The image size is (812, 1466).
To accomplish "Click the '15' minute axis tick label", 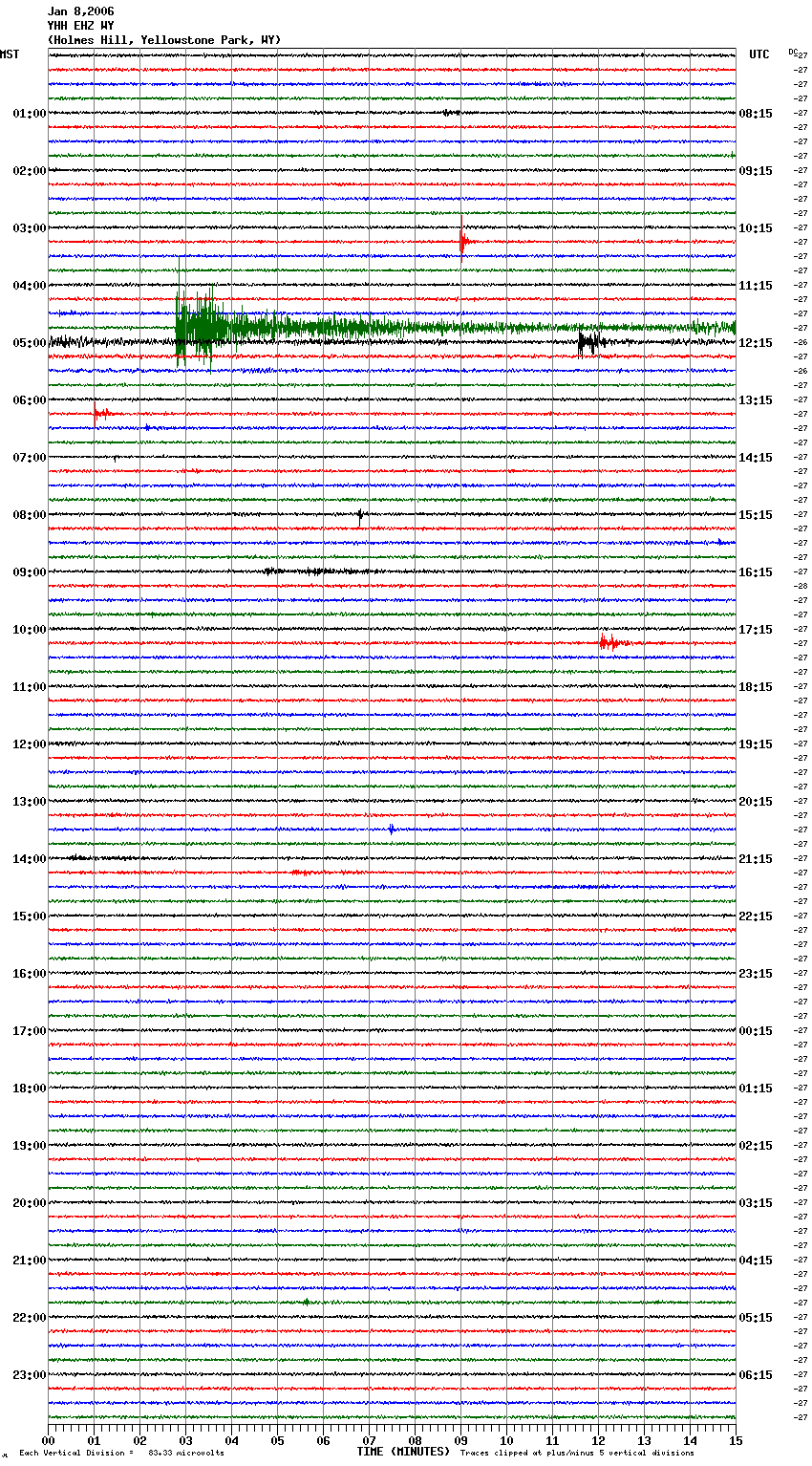I will tap(736, 1440).
